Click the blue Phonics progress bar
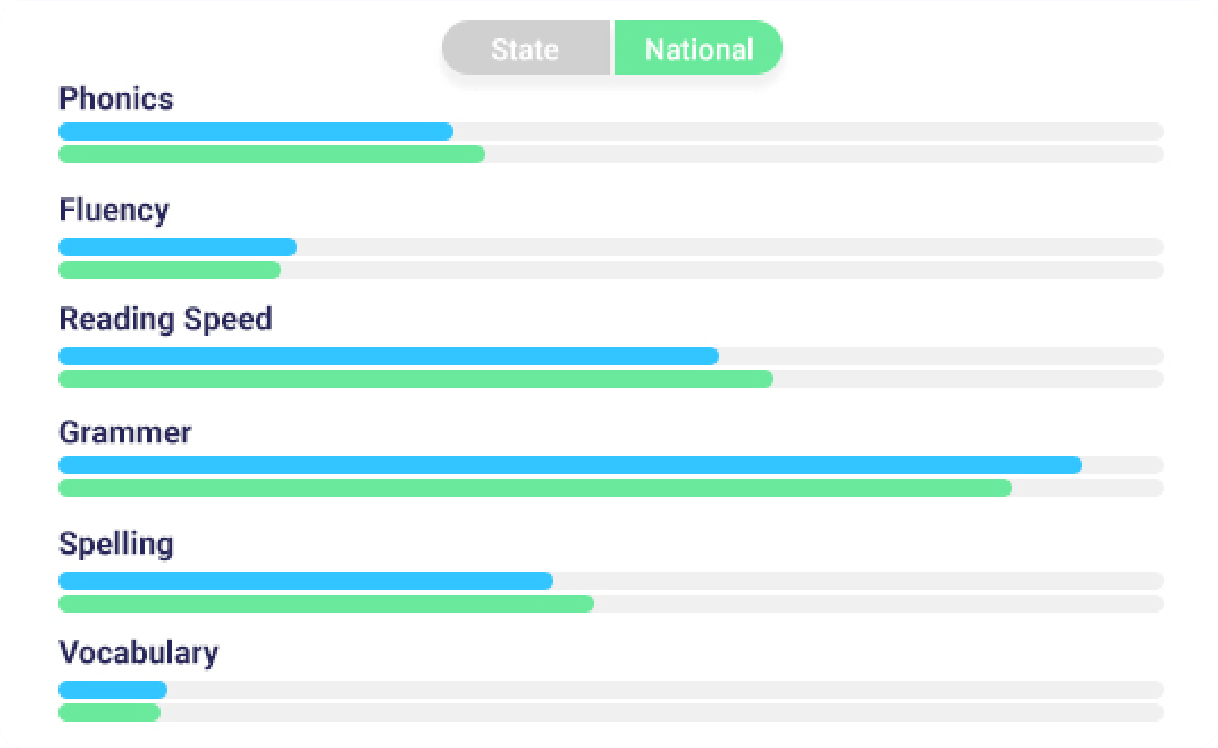Image resolution: width=1218 pixels, height=748 pixels. pyautogui.click(x=256, y=131)
